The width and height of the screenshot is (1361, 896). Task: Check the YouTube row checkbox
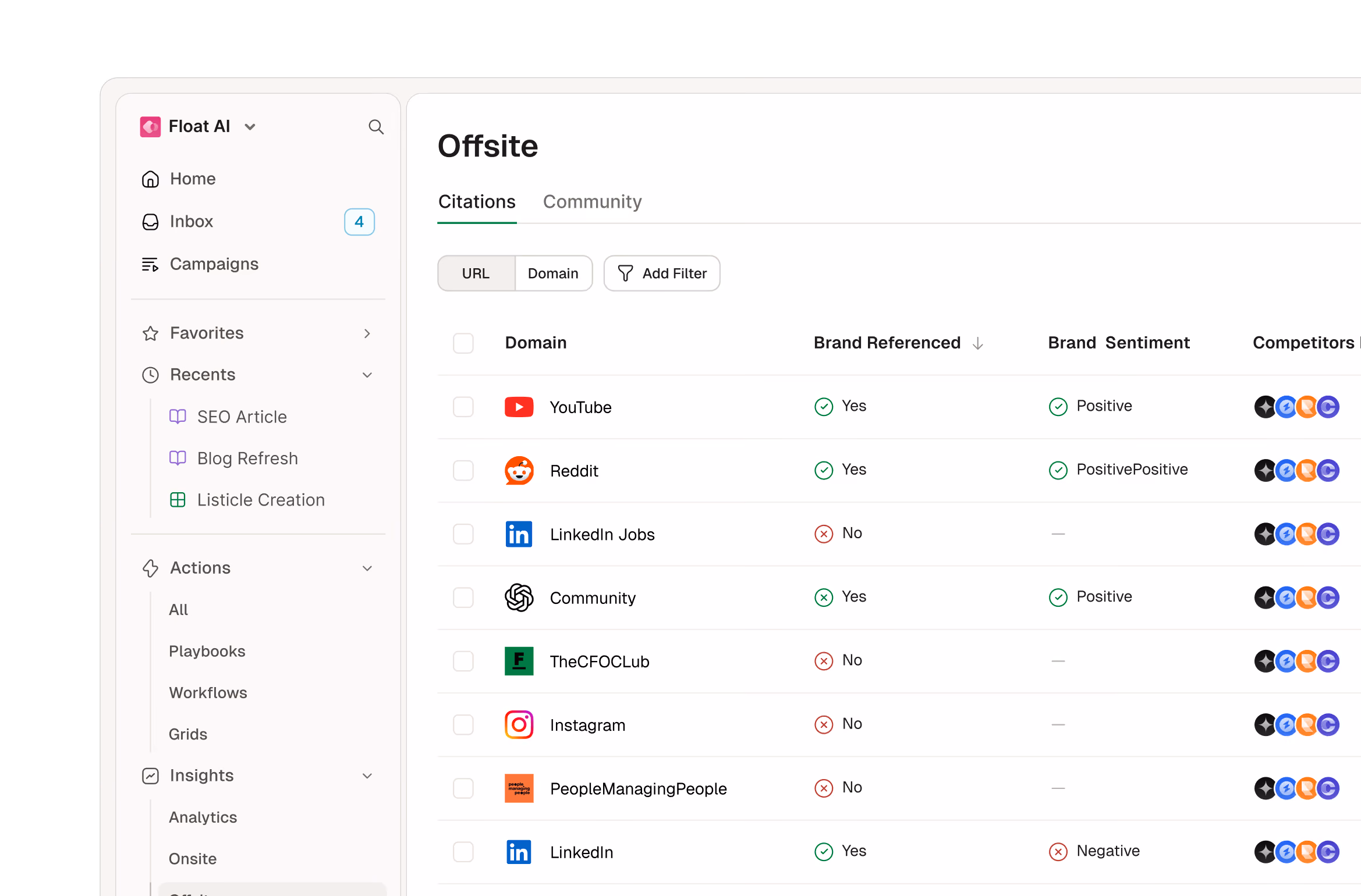pos(463,407)
